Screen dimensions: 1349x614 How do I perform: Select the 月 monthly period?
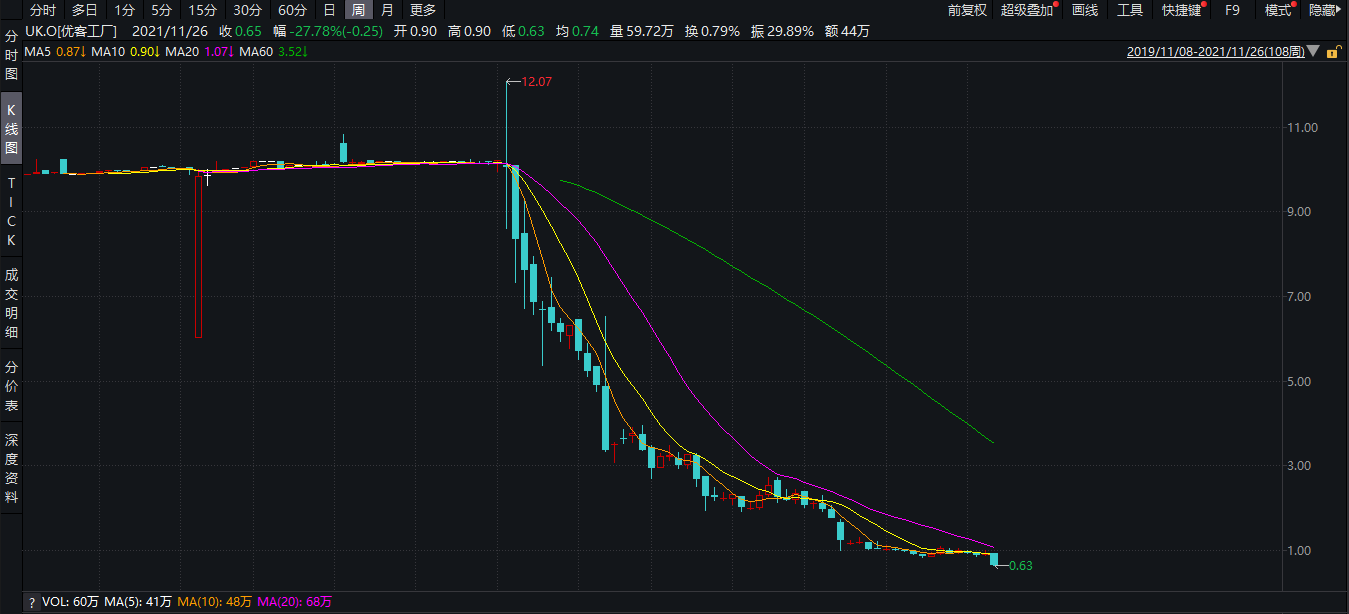[x=387, y=10]
